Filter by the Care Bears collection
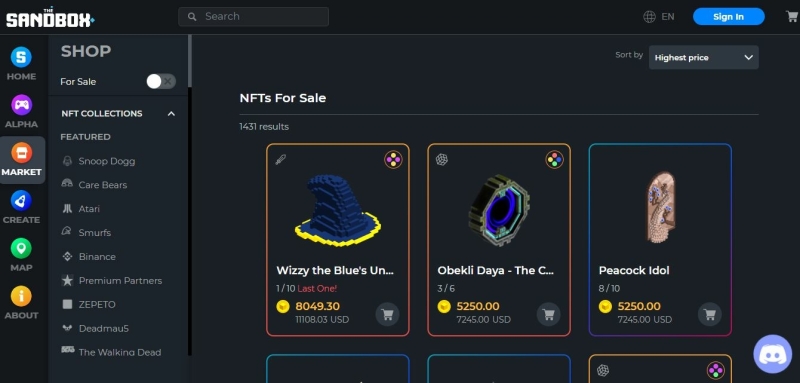Image resolution: width=800 pixels, height=383 pixels. coord(103,185)
